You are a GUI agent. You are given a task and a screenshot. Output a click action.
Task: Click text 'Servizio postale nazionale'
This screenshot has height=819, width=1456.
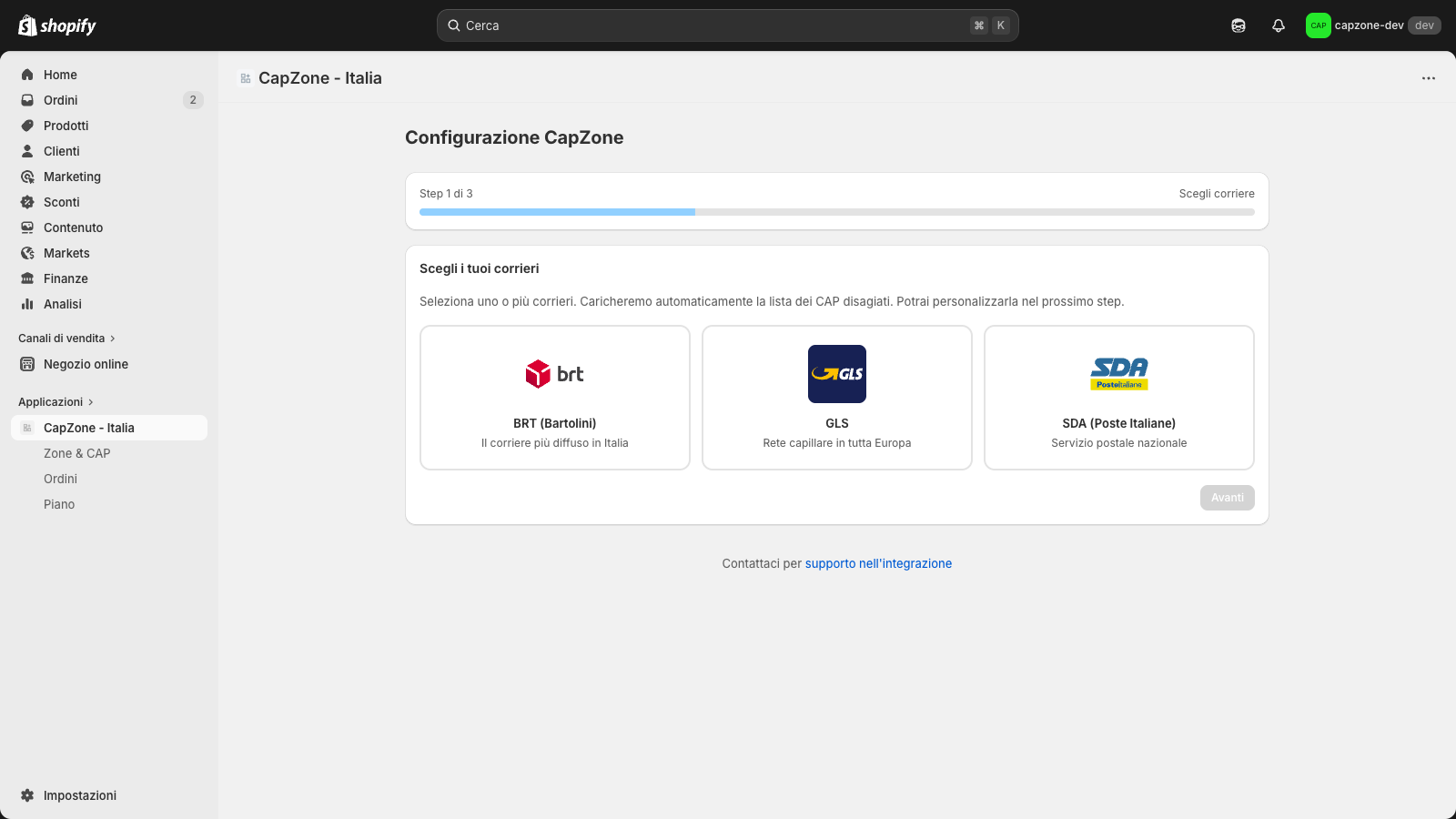point(1119,443)
